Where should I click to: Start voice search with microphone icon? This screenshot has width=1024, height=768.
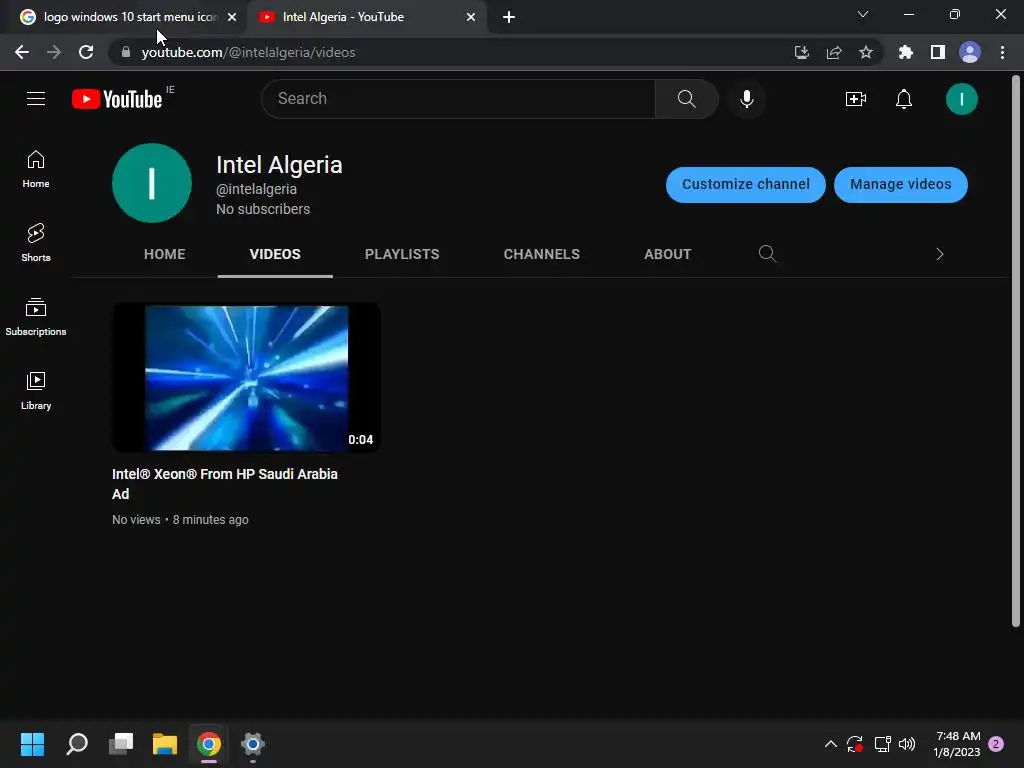click(x=747, y=99)
